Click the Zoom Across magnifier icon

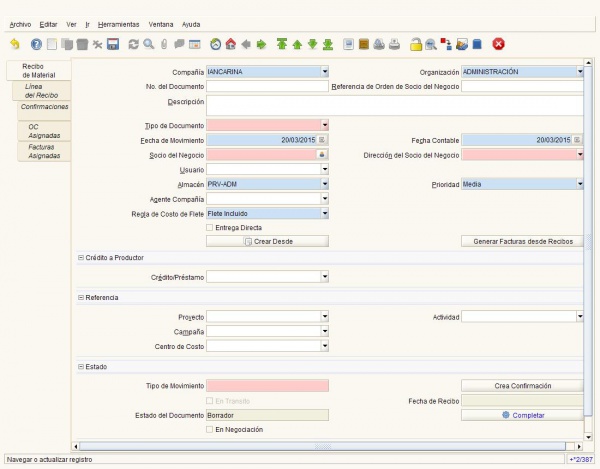click(x=430, y=44)
